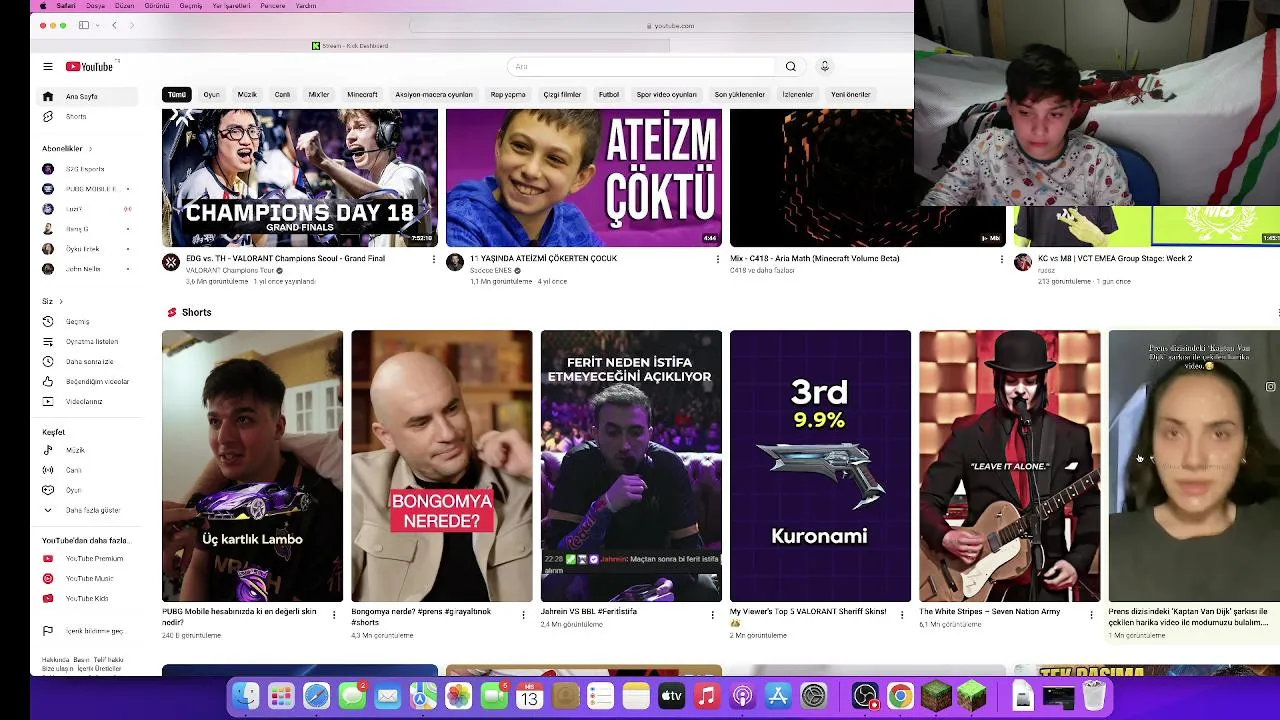Open options for Top 5 Sheriff Skins short

click(x=901, y=615)
